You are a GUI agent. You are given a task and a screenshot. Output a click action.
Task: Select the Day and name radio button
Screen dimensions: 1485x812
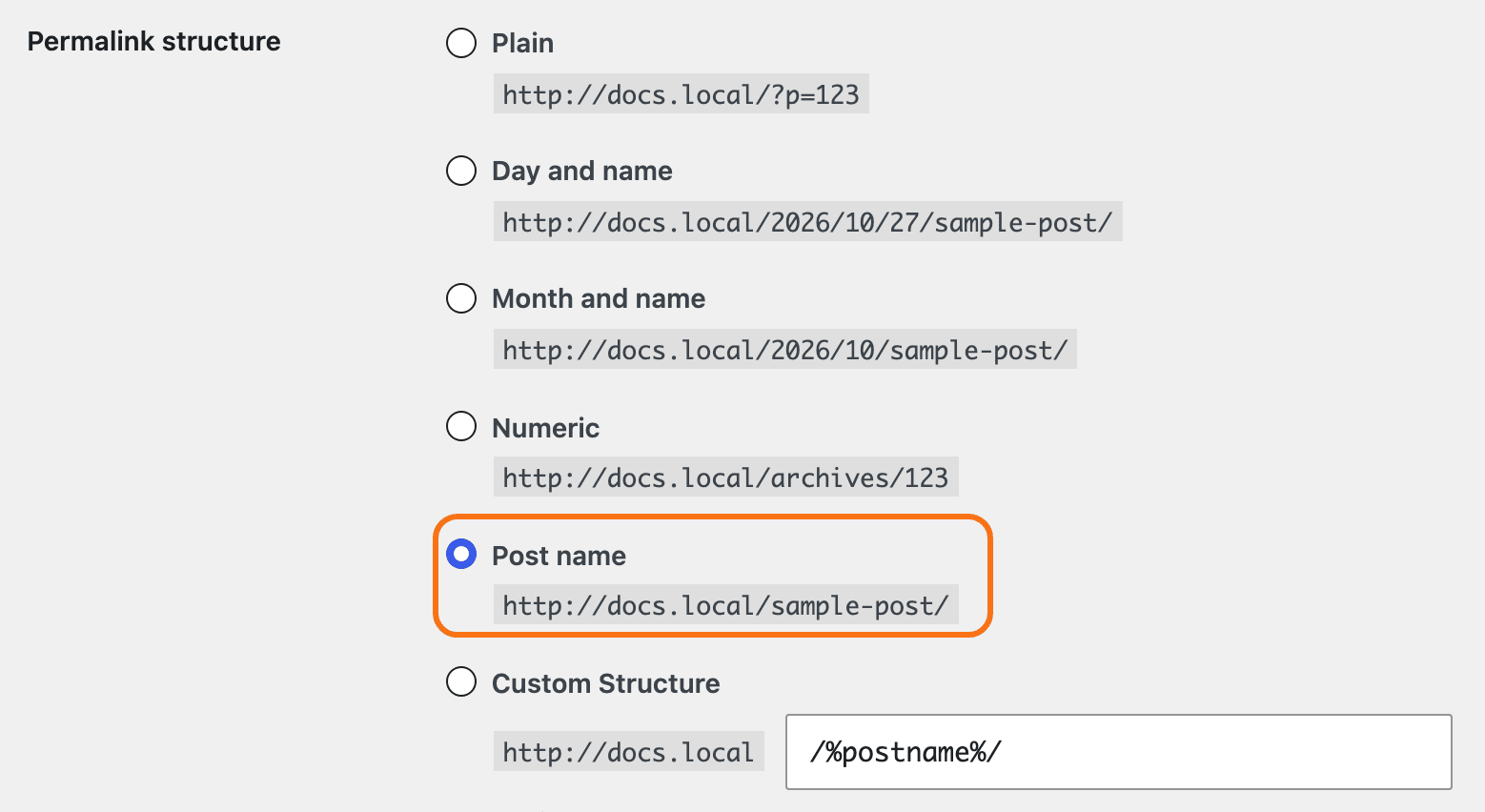[461, 171]
